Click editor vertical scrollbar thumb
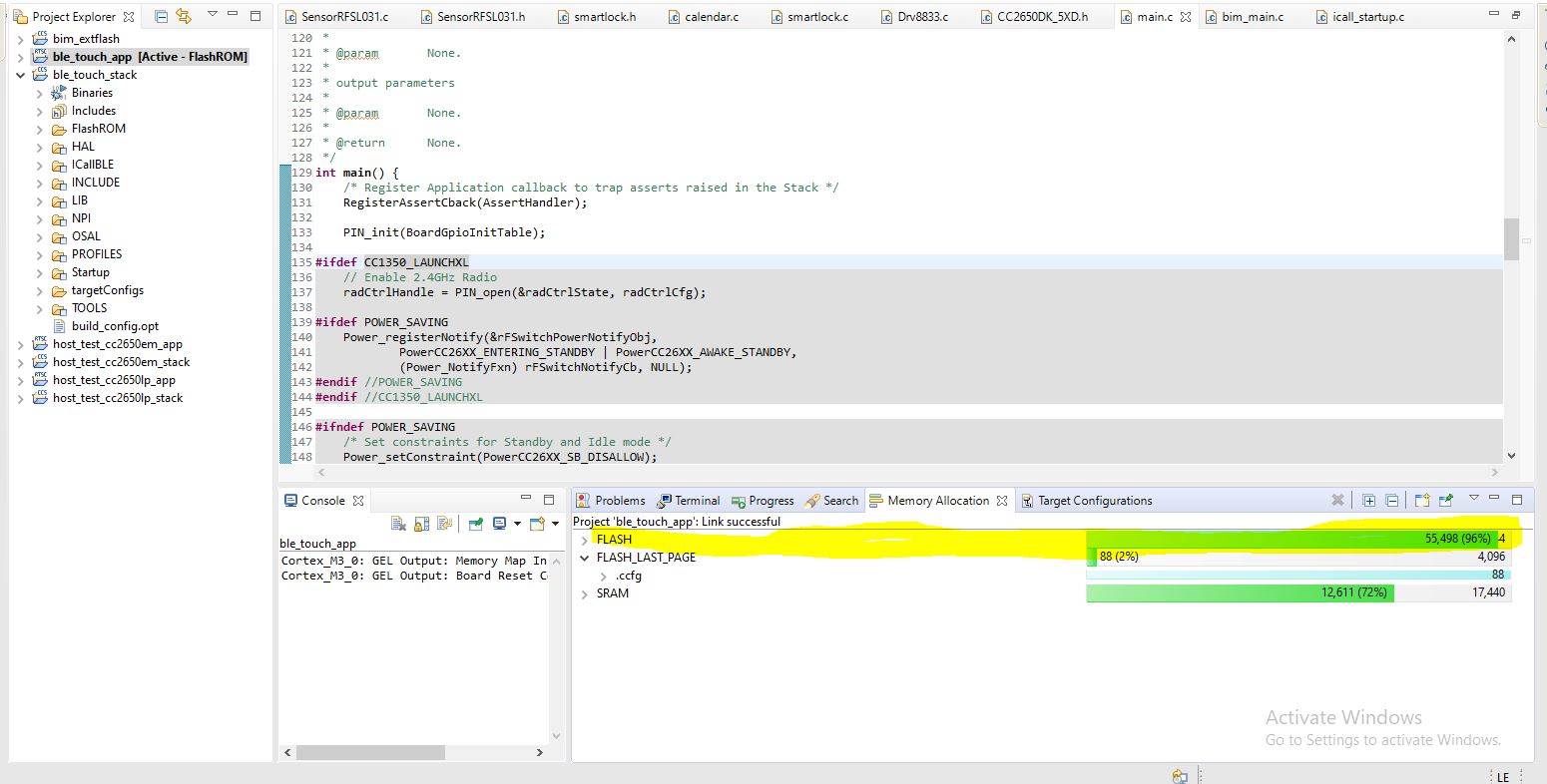Image resolution: width=1547 pixels, height=784 pixels. pos(1511,239)
